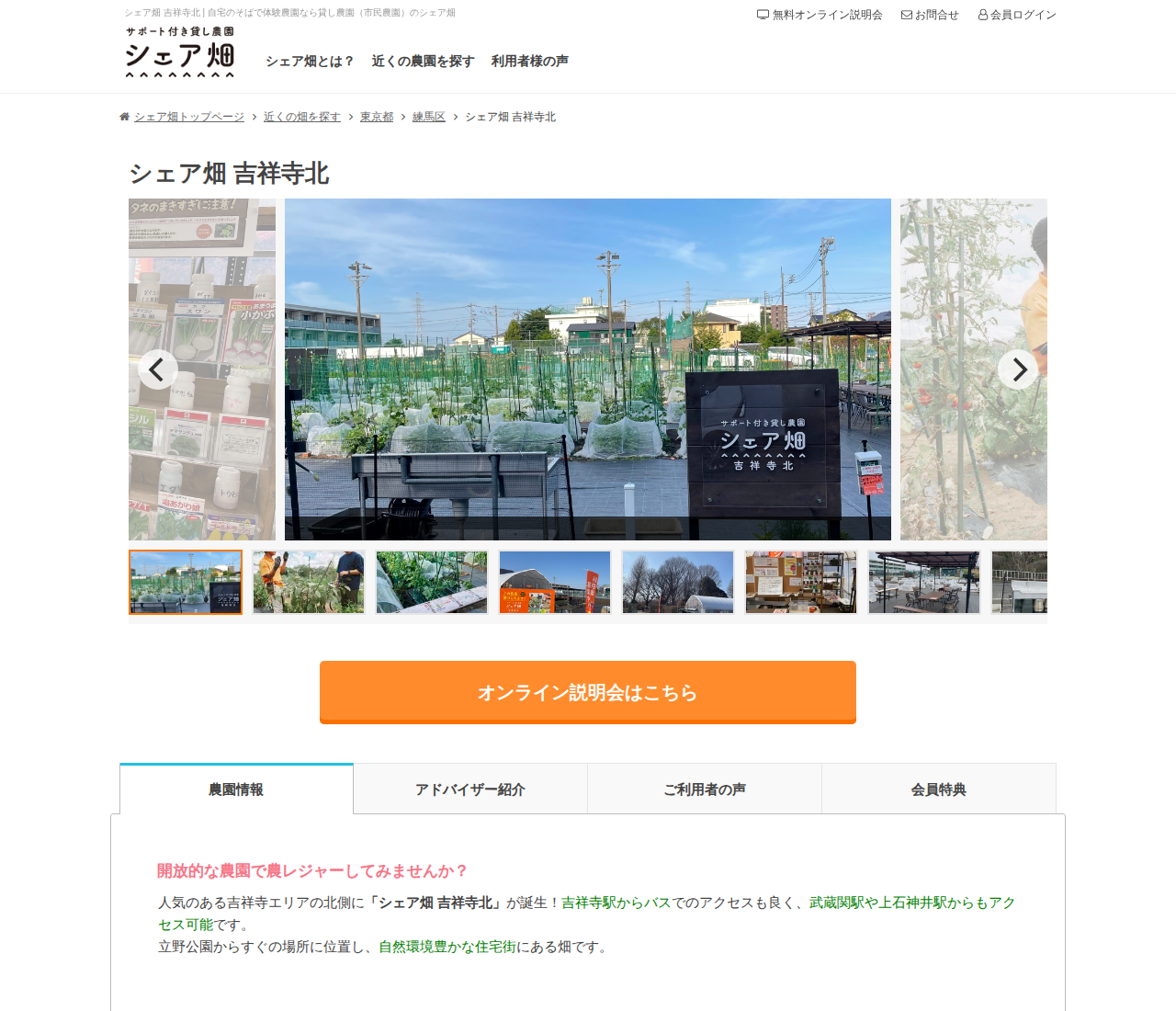Image resolution: width=1176 pixels, height=1011 pixels.
Task: Select the 農園情報 tab
Action: (x=236, y=789)
